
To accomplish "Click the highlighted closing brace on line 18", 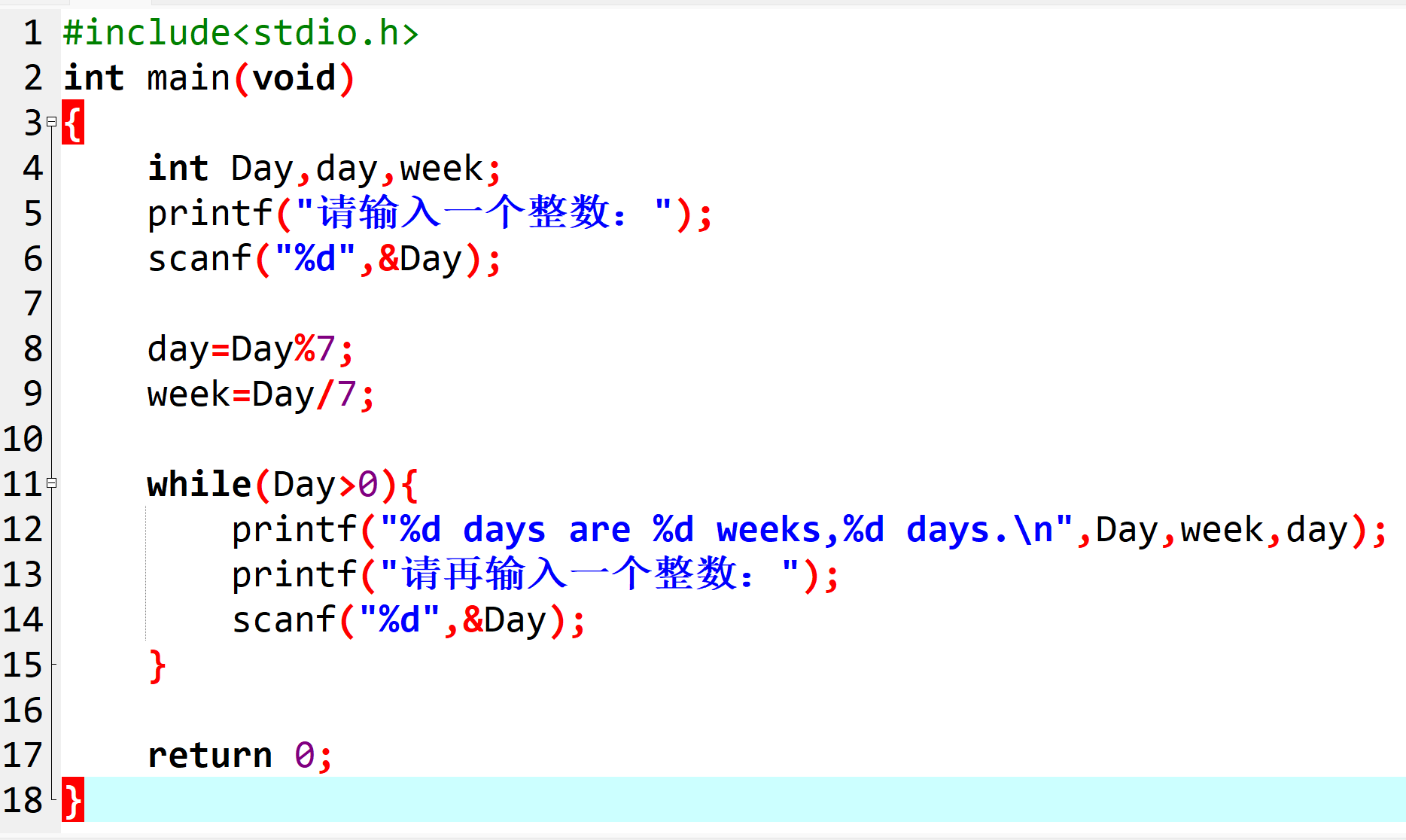I will [x=73, y=800].
